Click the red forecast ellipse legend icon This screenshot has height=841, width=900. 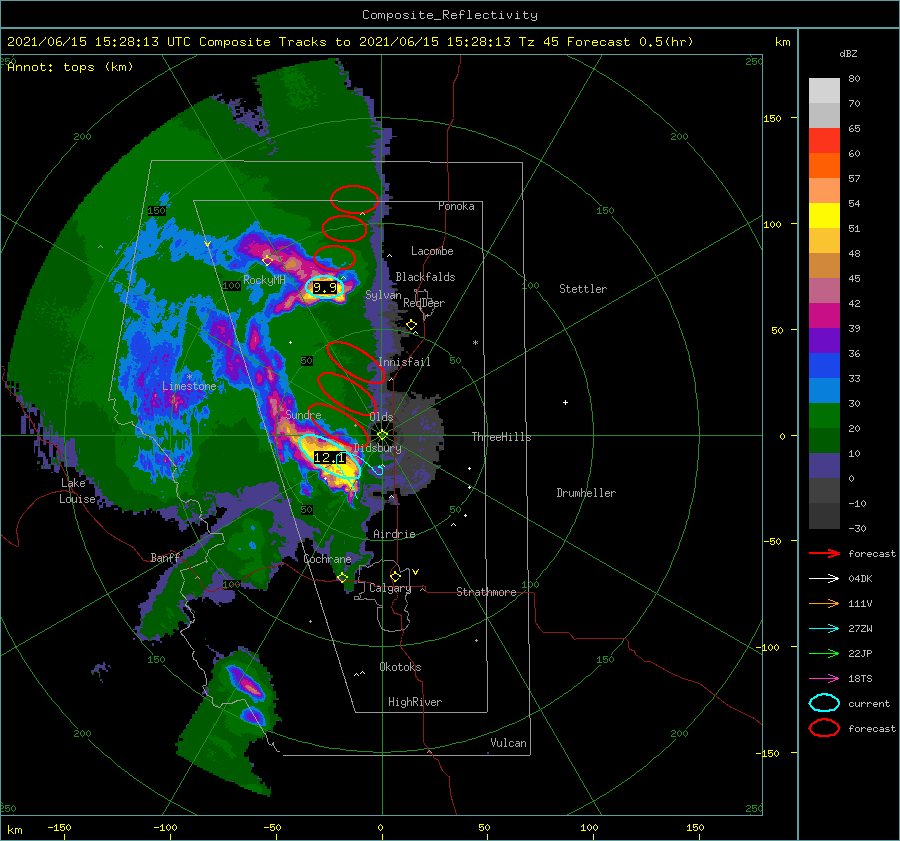(824, 728)
